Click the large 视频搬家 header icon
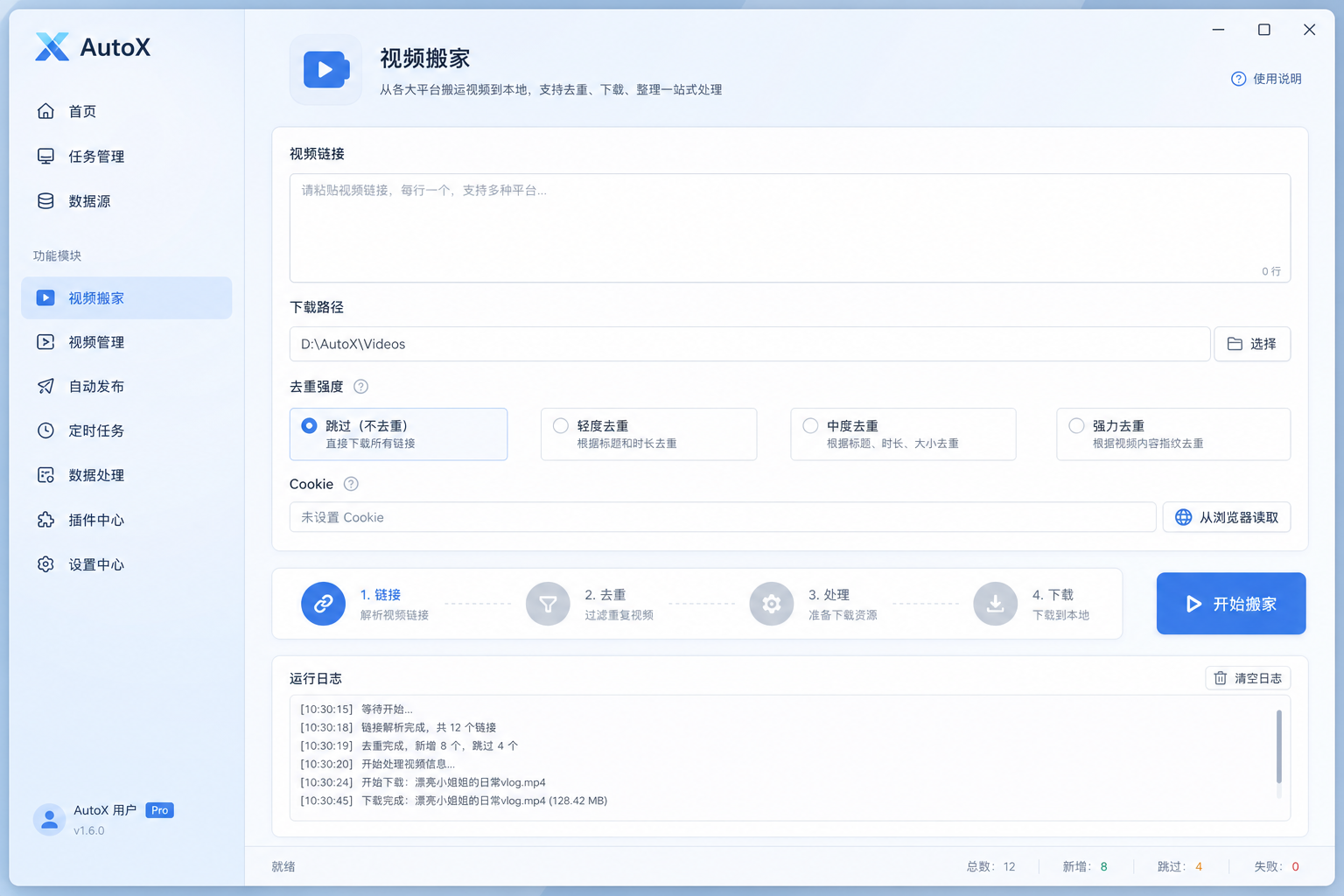Viewport: 1344px width, 896px height. point(325,70)
